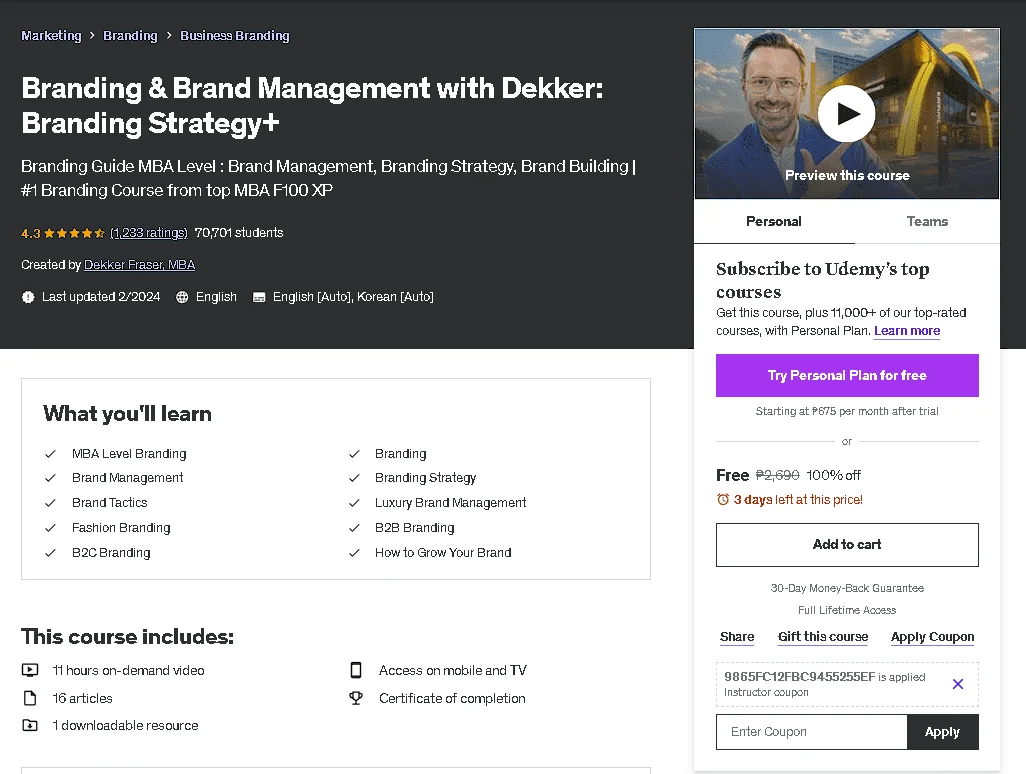Click checkmark next to Fashion Branding
The height and width of the screenshot is (774, 1026).
point(50,527)
